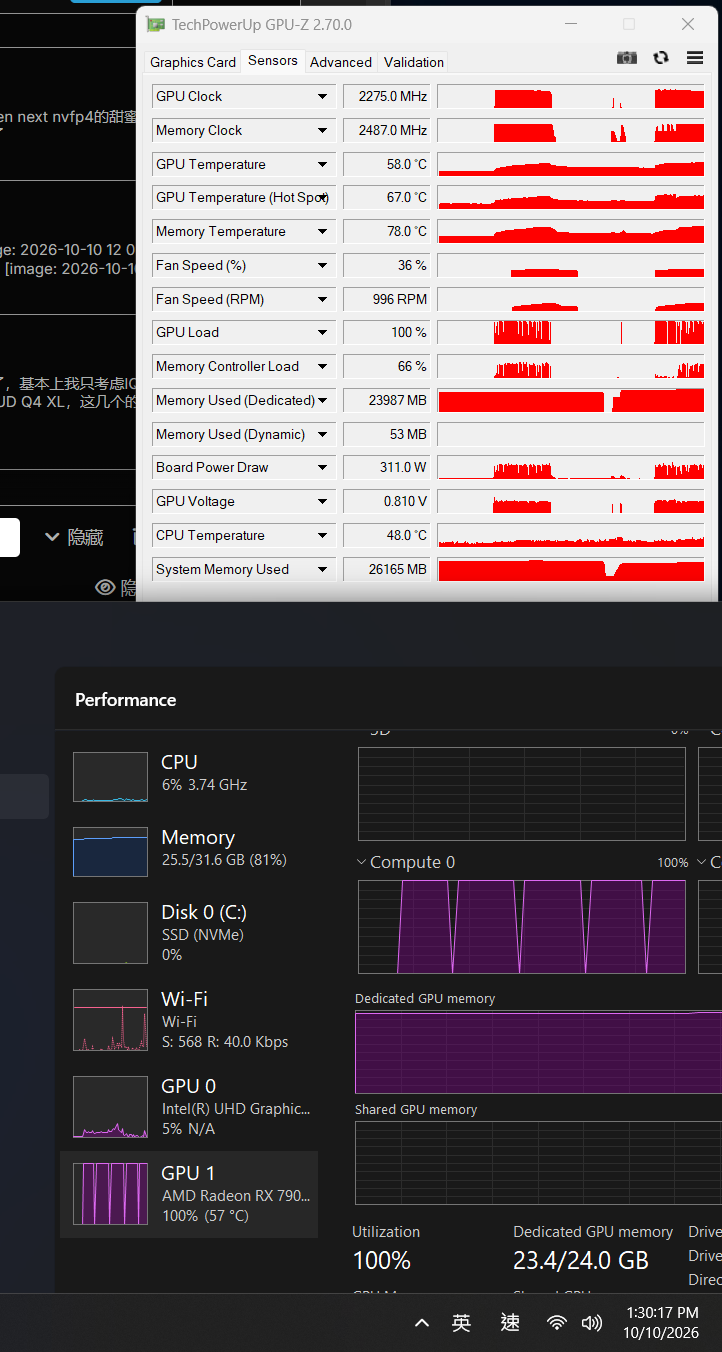Click the GPU 1 mini graph thumbnail
Image resolution: width=722 pixels, height=1352 pixels.
(x=110, y=1194)
